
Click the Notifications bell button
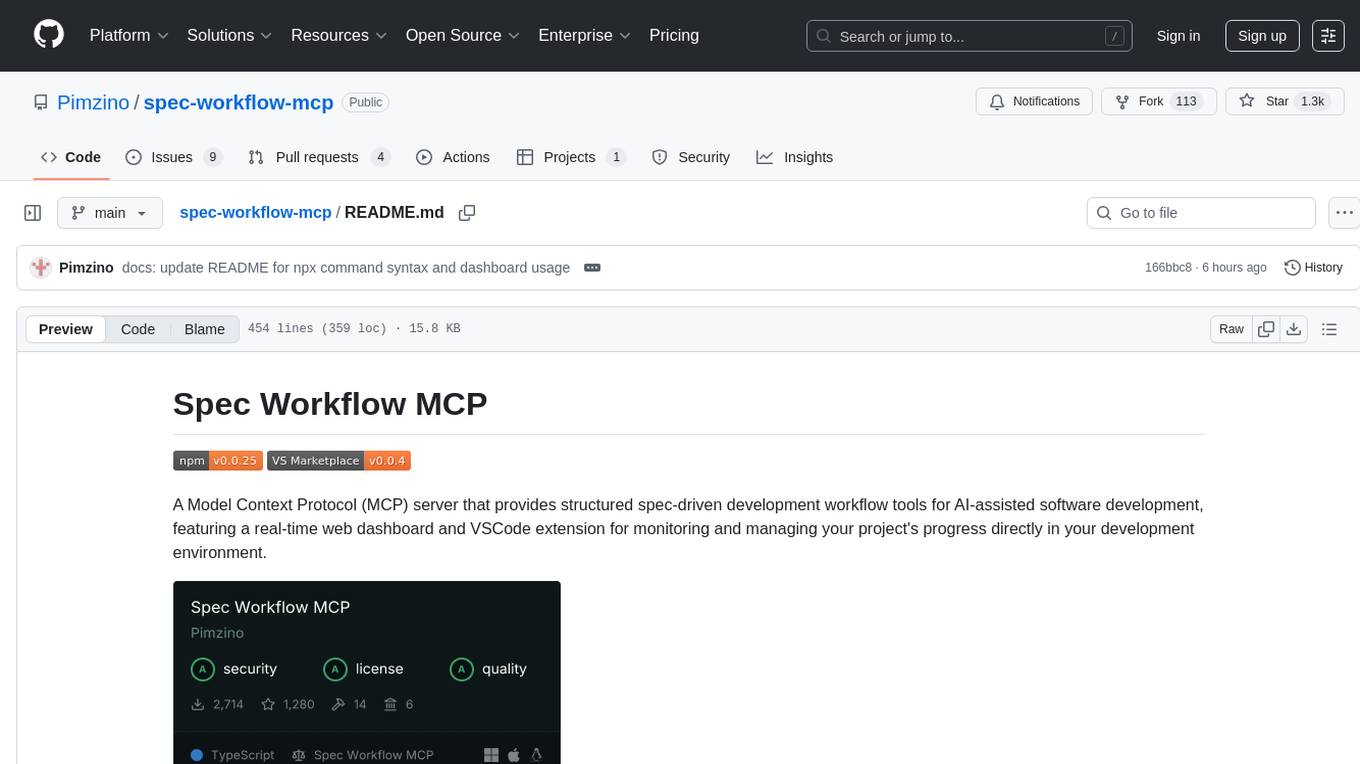[x=1034, y=101]
